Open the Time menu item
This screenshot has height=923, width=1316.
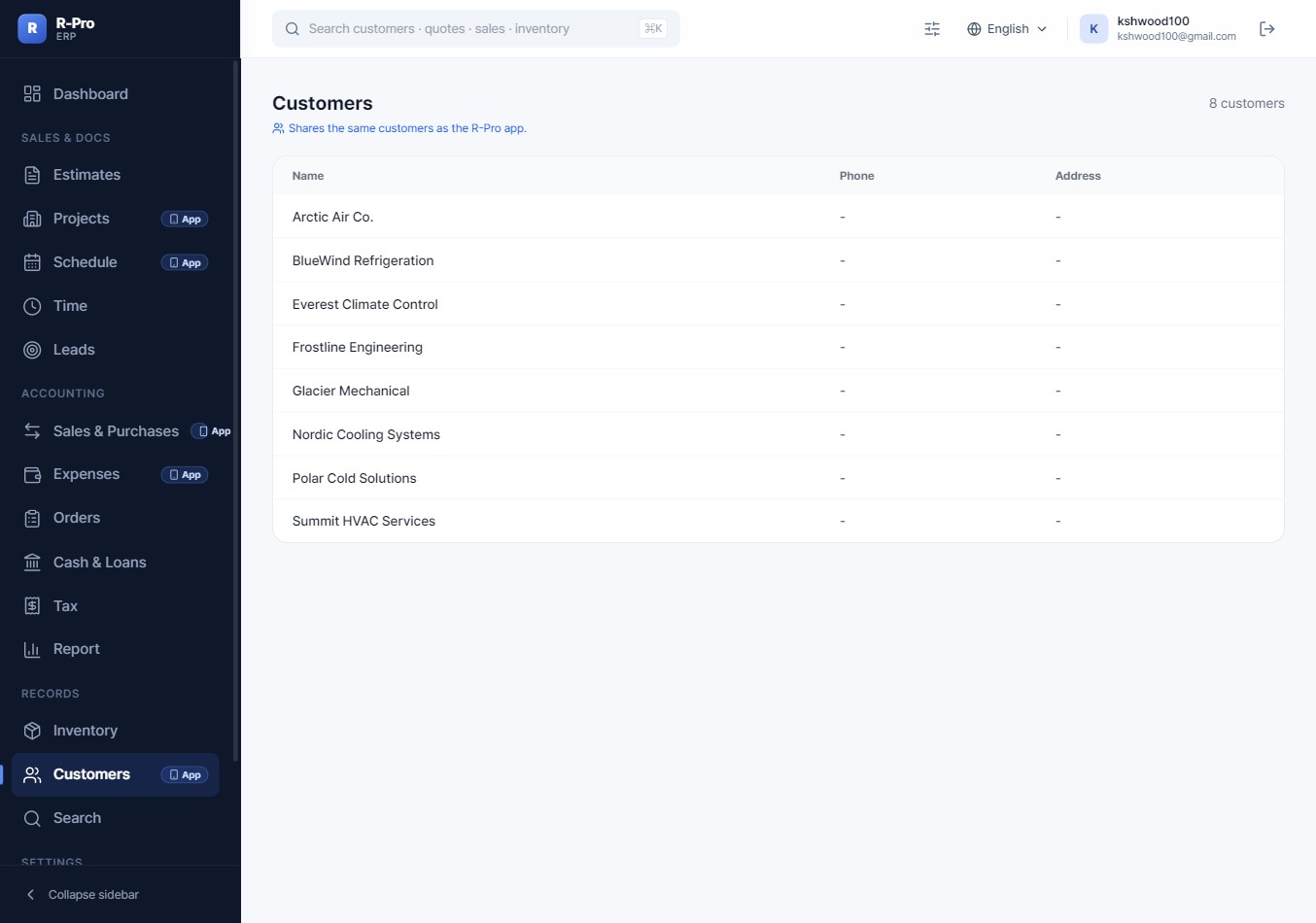(116, 306)
